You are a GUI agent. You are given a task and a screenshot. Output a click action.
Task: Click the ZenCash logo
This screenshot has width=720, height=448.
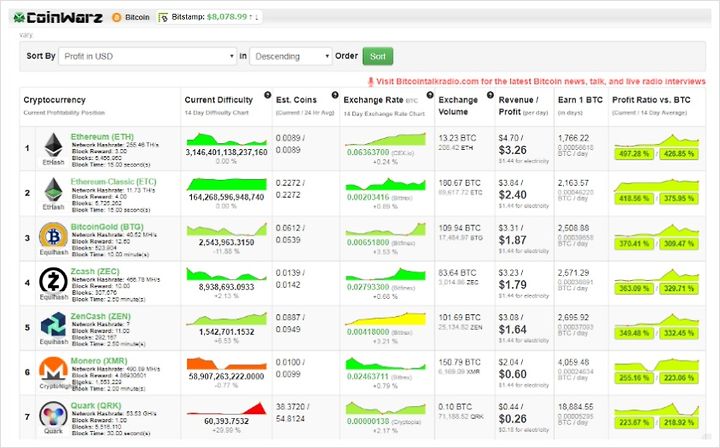click(x=53, y=325)
